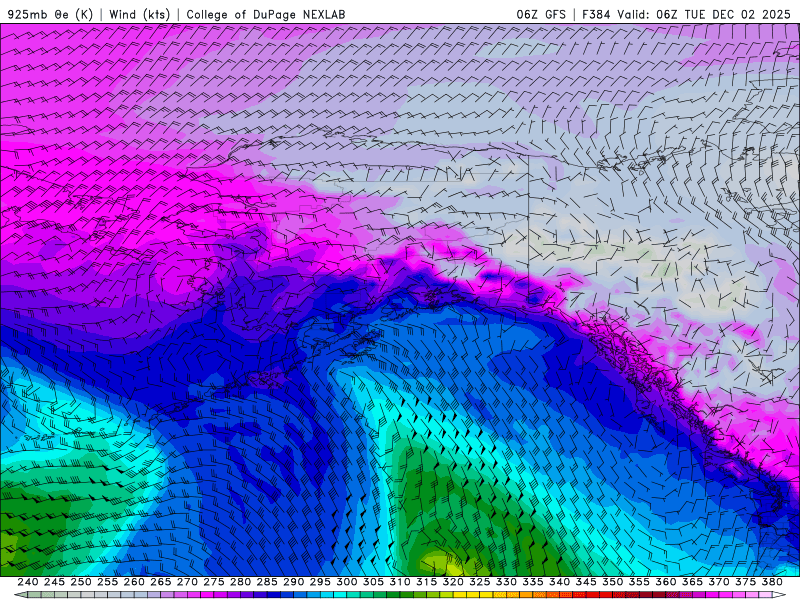Click the 305 color scale label
Viewport: 800px width, 600px height.
(373, 582)
